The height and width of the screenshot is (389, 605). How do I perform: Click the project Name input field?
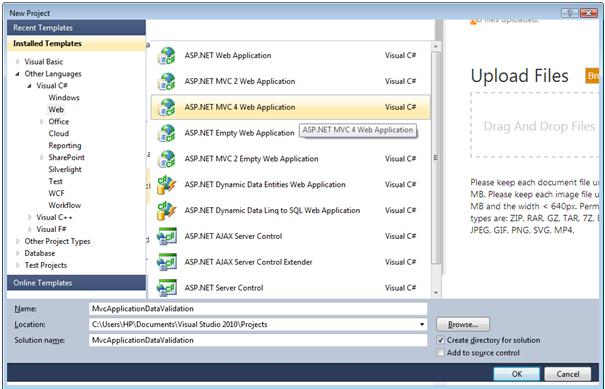[x=258, y=309]
